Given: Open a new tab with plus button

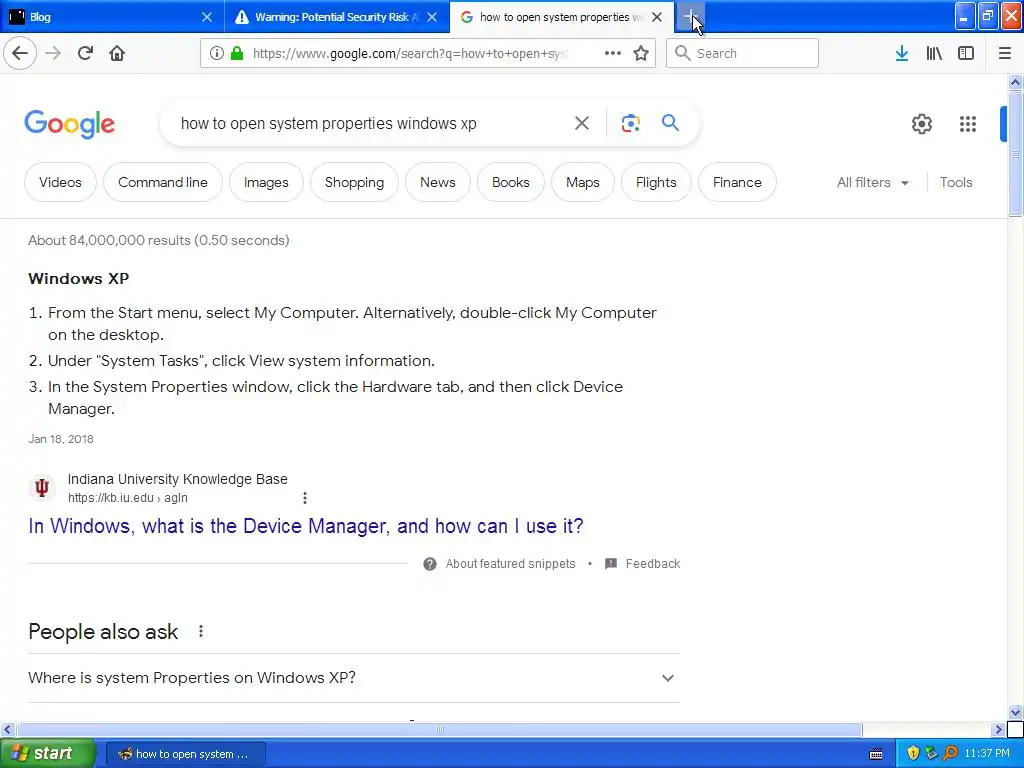Looking at the screenshot, I should pos(691,17).
